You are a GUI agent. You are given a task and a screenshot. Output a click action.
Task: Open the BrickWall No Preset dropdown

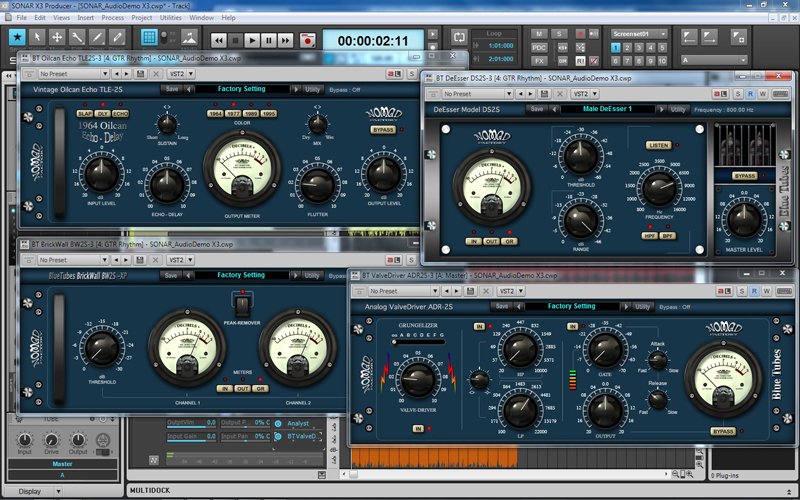click(x=73, y=260)
